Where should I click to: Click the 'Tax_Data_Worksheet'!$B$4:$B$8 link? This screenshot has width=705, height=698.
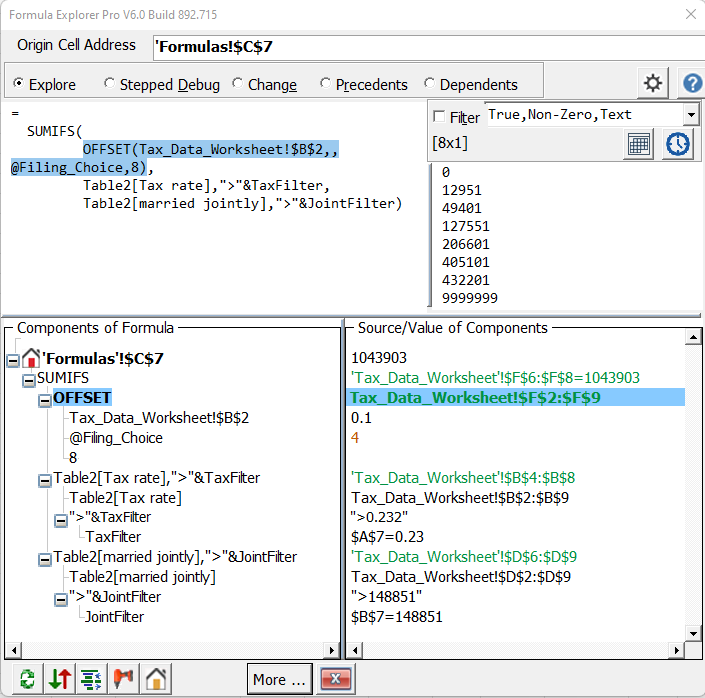click(463, 478)
